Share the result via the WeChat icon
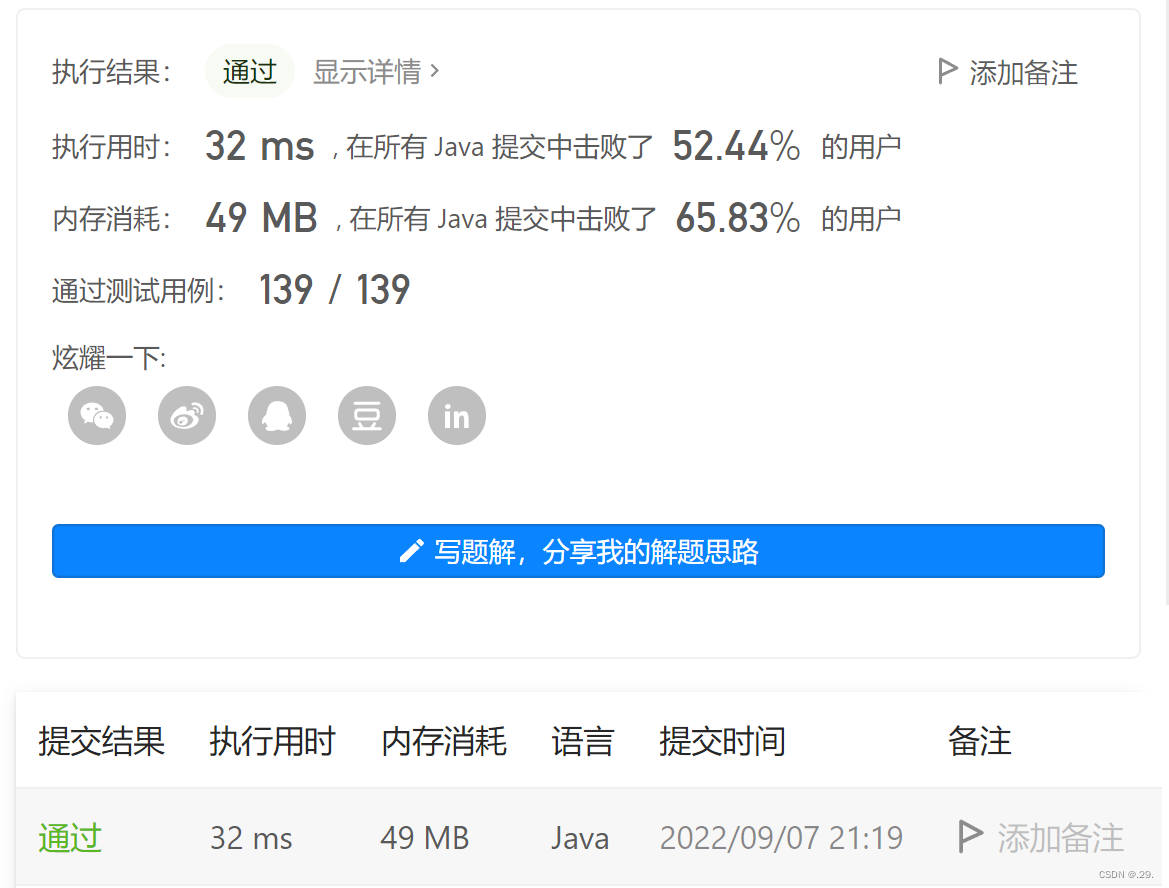Image resolution: width=1169 pixels, height=888 pixels. (x=96, y=415)
